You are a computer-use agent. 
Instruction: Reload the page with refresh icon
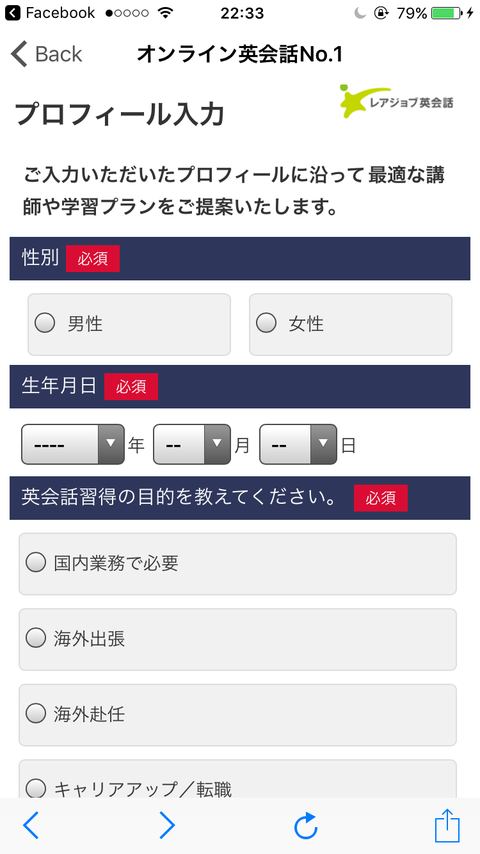pyautogui.click(x=306, y=826)
